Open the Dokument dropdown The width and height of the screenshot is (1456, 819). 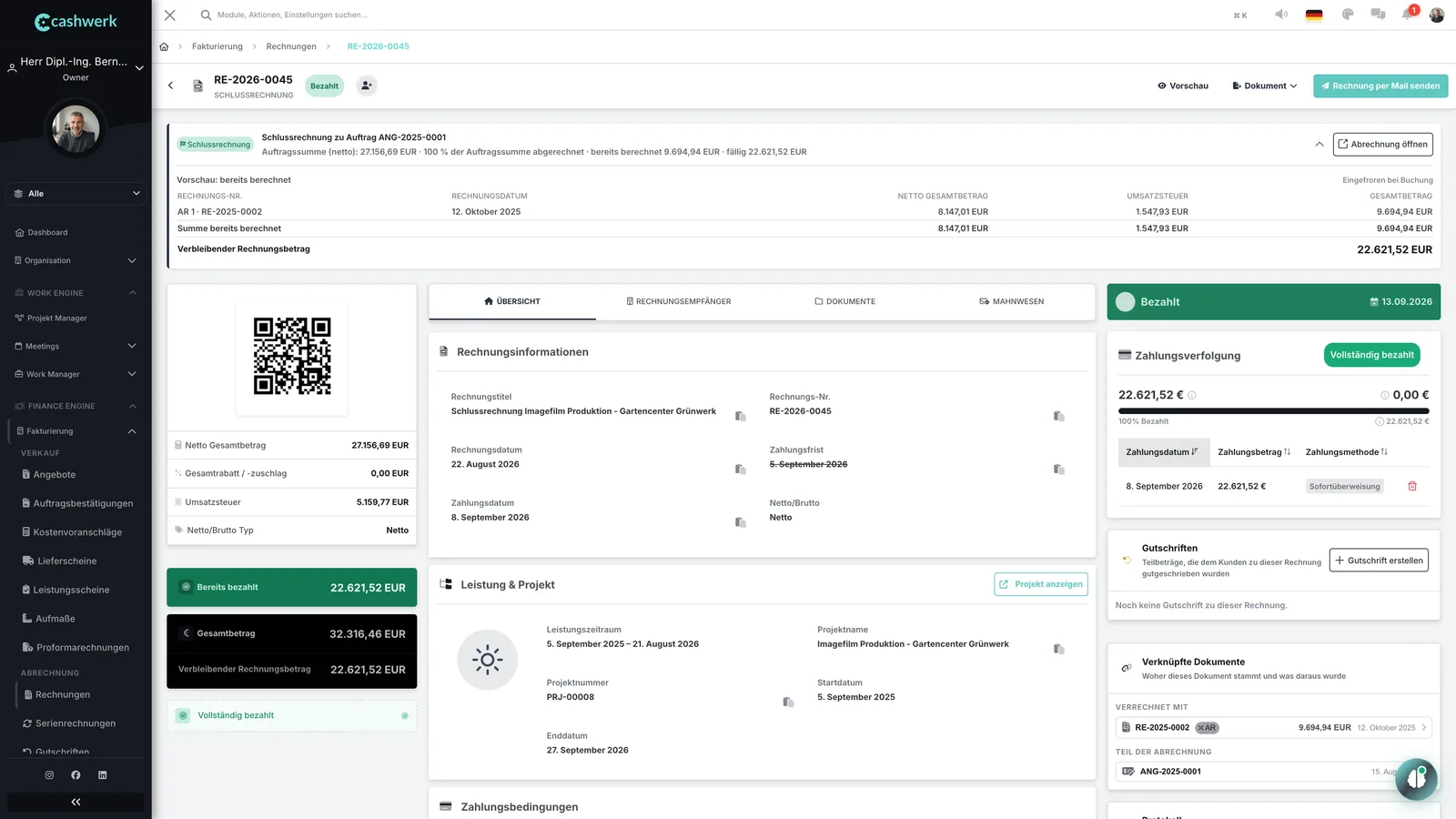point(1264,86)
